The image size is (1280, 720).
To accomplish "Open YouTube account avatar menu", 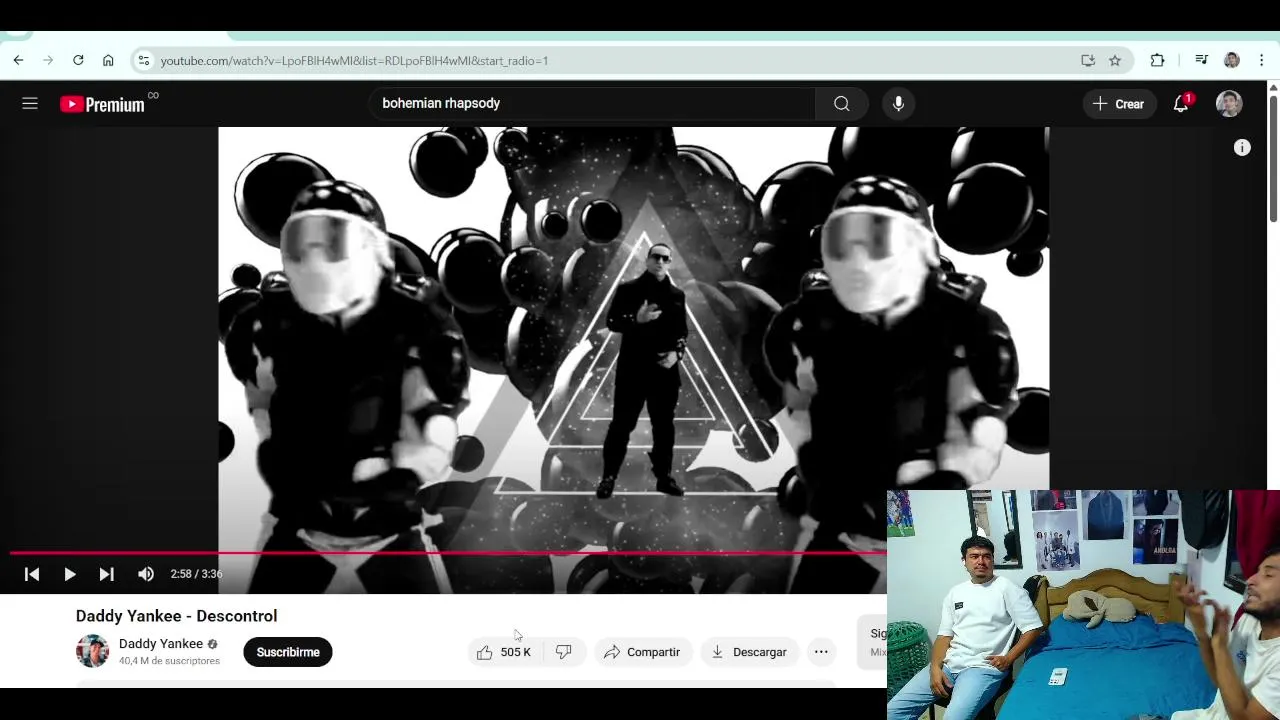I will pyautogui.click(x=1229, y=103).
